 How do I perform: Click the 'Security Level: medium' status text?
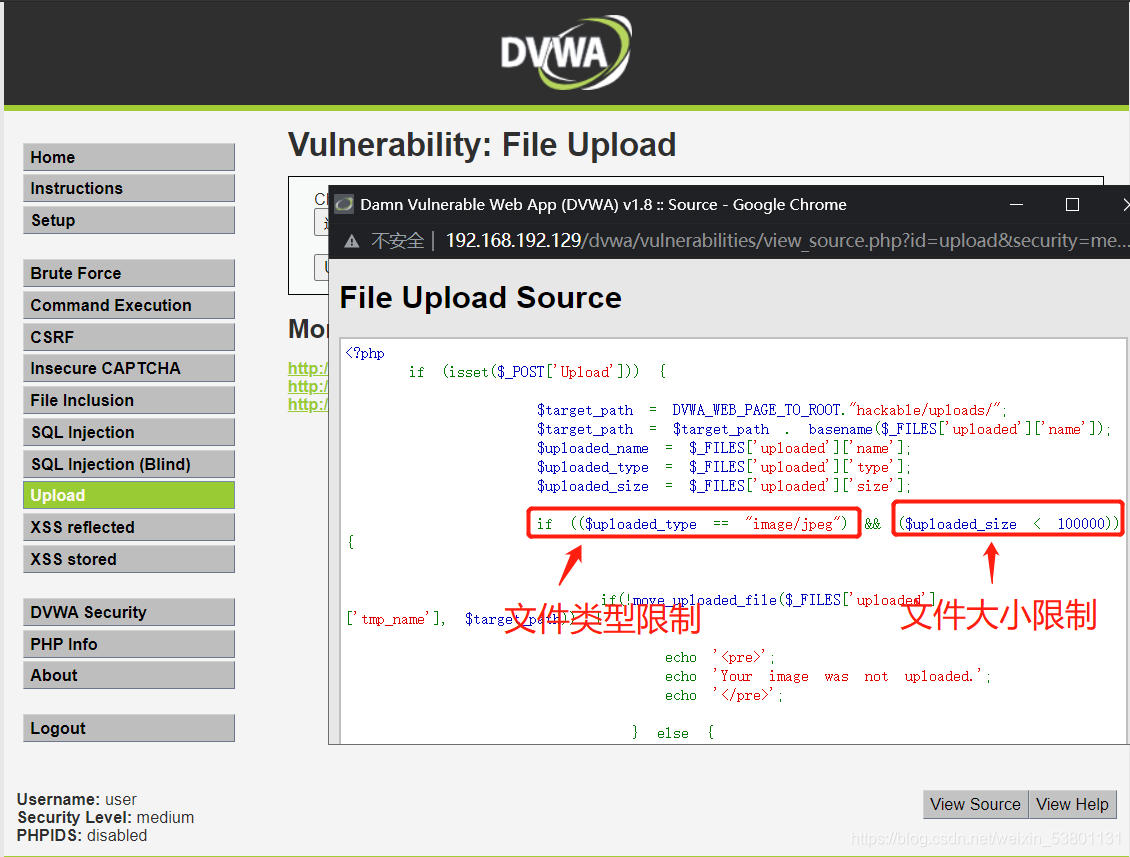[106, 817]
